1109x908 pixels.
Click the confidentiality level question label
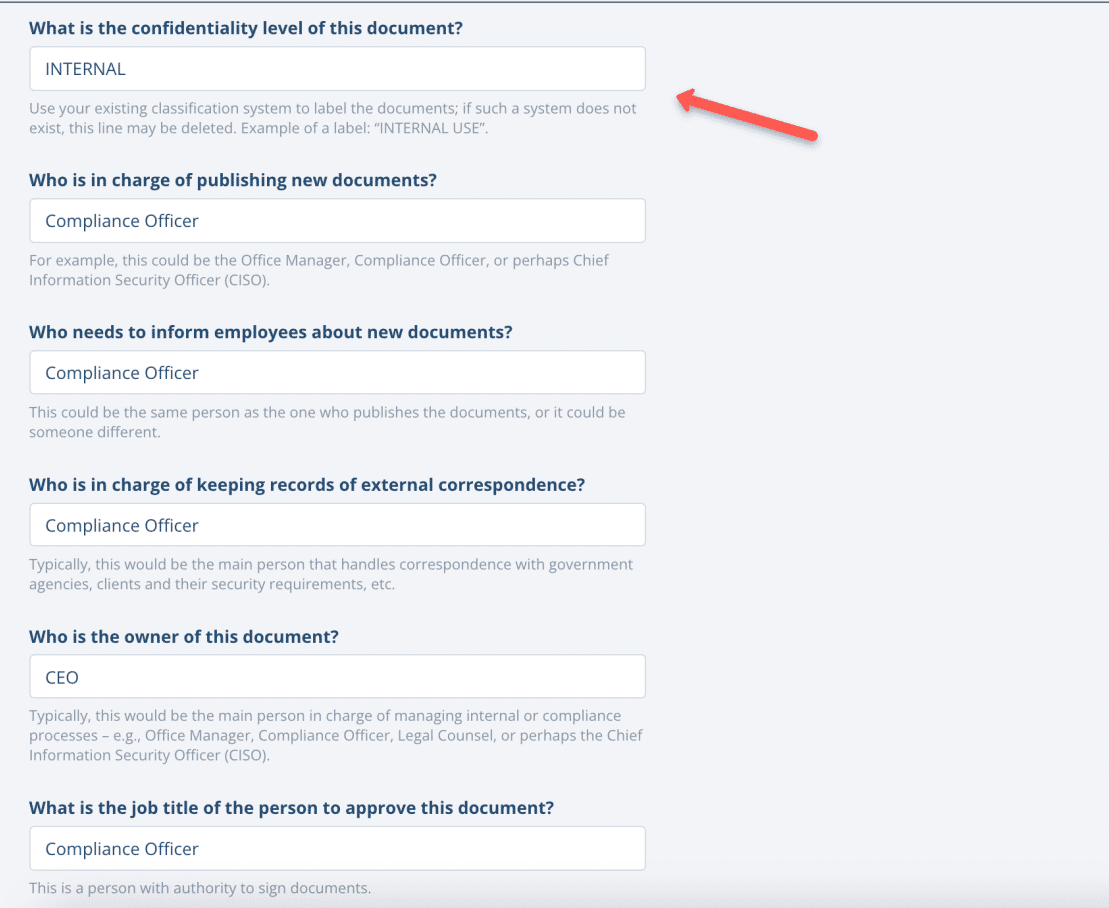click(x=246, y=28)
